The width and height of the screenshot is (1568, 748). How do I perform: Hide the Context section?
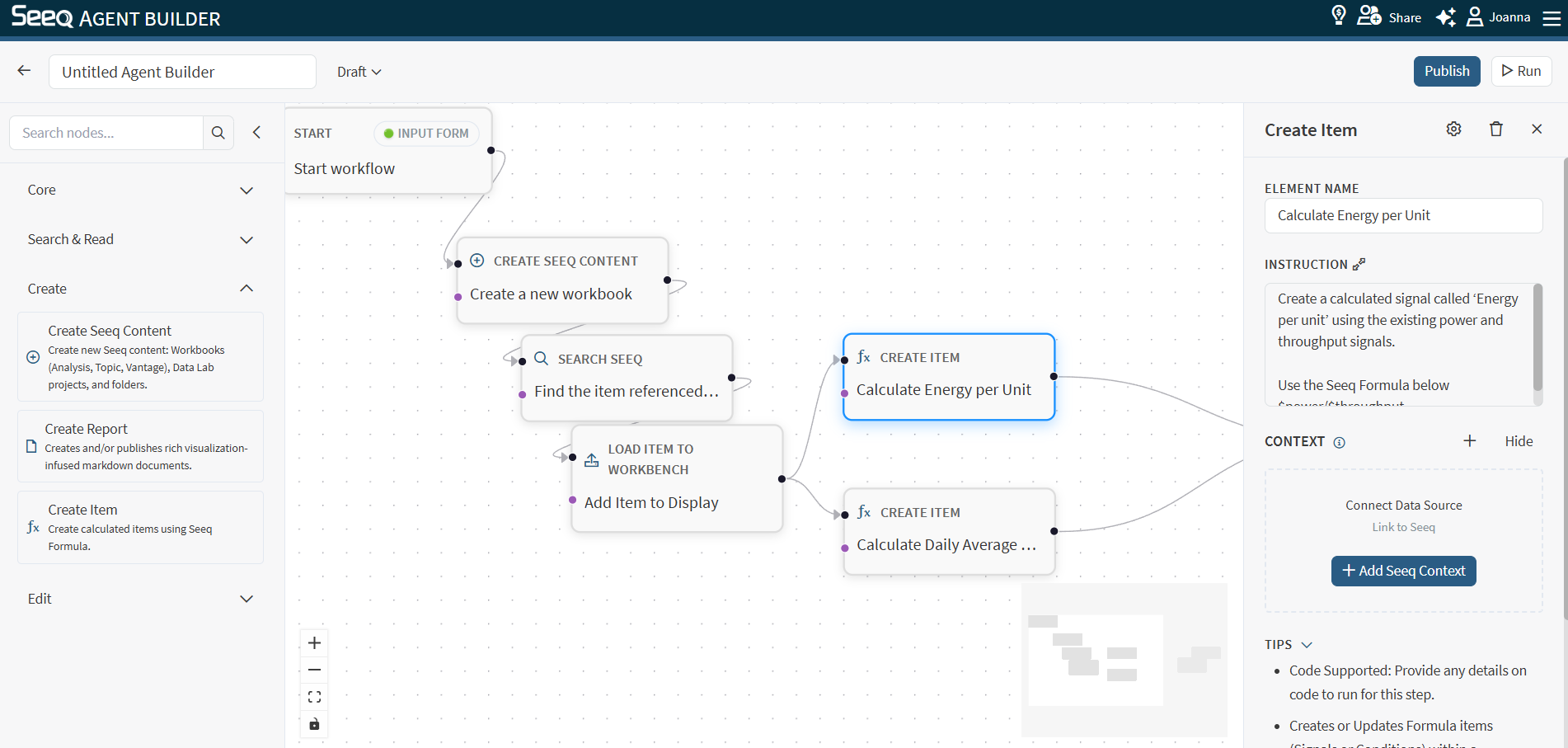[1519, 441]
